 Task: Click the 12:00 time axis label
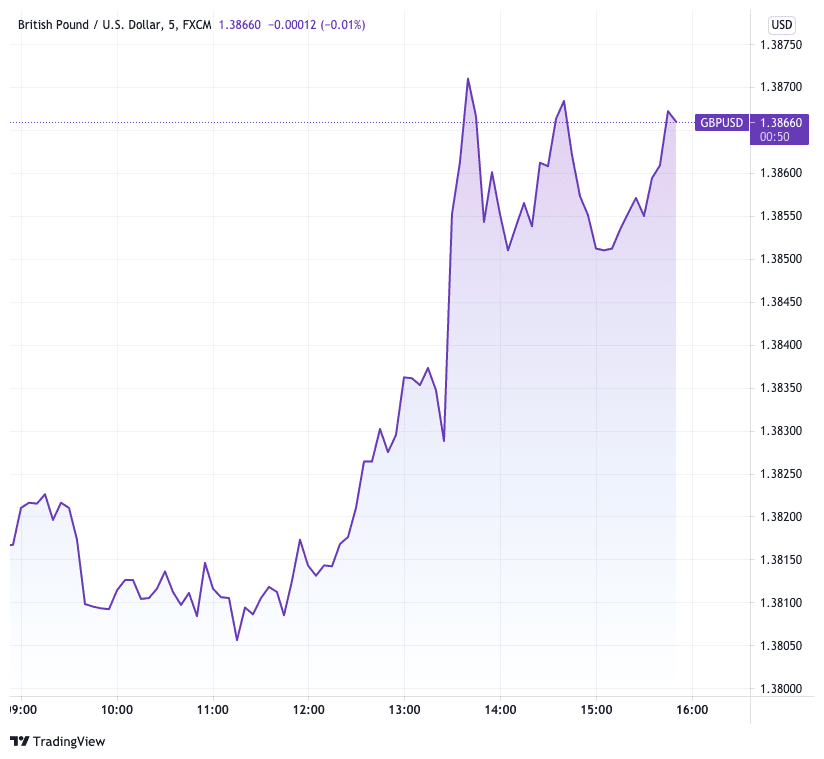[308, 710]
